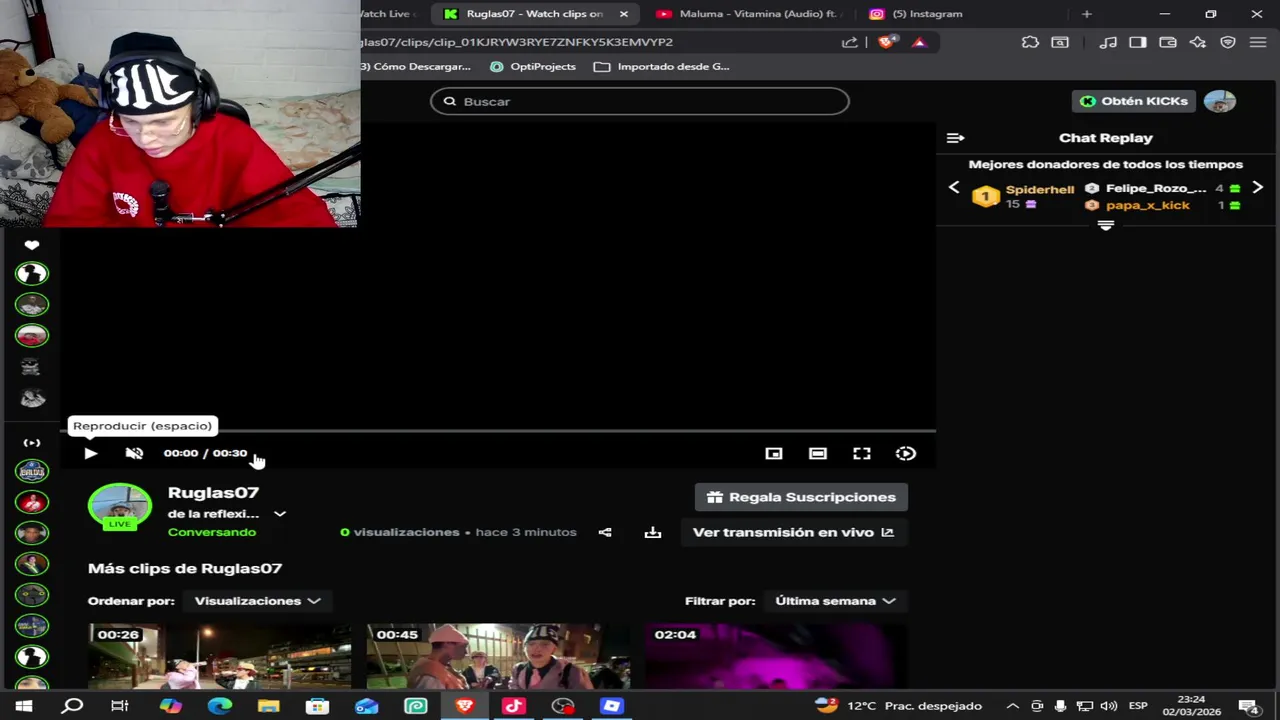The width and height of the screenshot is (1280, 720).
Task: Open Brave Leo AI sparkle icon
Action: tap(1198, 42)
